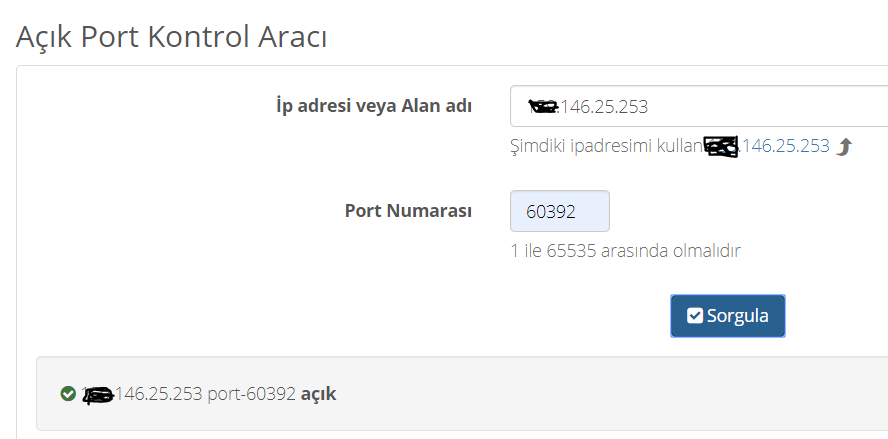This screenshot has height=439, width=888.
Task: Click the bold 'açık' status word
Action: pyautogui.click(x=318, y=394)
